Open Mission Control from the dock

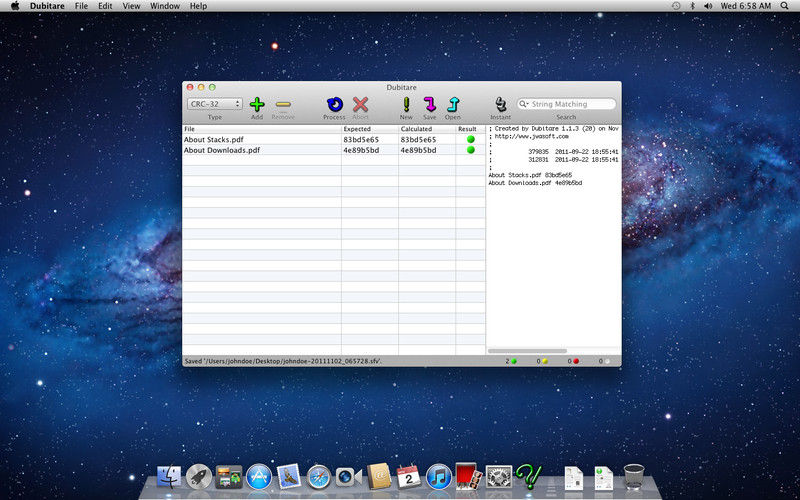click(x=229, y=476)
